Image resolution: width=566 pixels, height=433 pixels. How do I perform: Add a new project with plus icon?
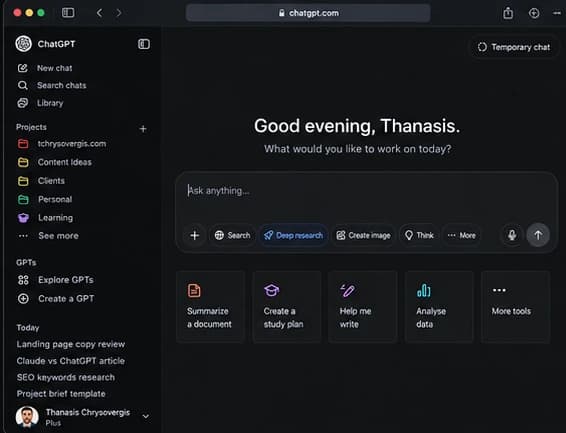(143, 129)
